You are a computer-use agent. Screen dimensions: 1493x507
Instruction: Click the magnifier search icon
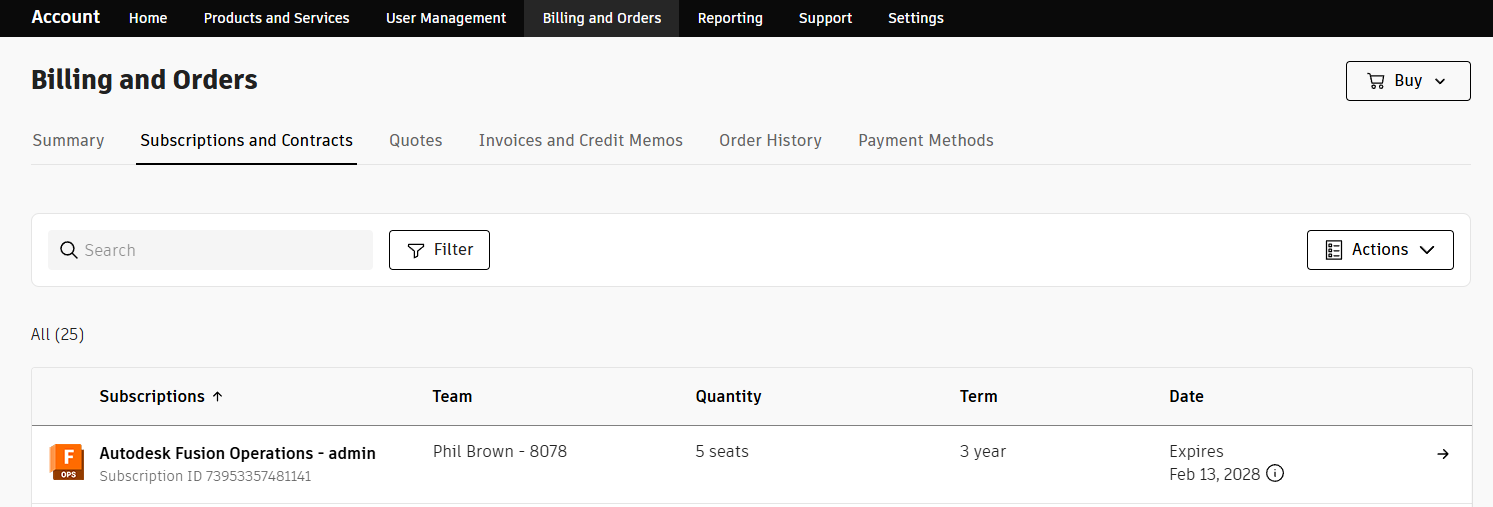pyautogui.click(x=69, y=250)
